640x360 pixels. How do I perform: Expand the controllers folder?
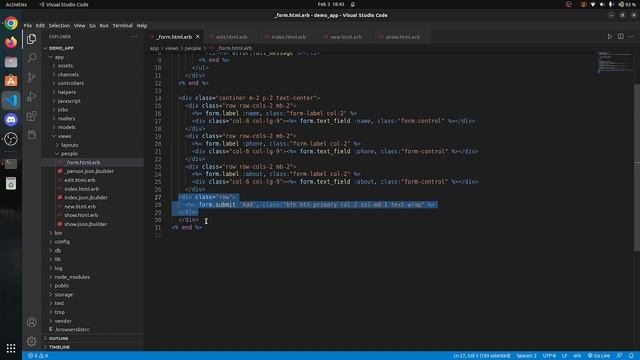pos(71,83)
